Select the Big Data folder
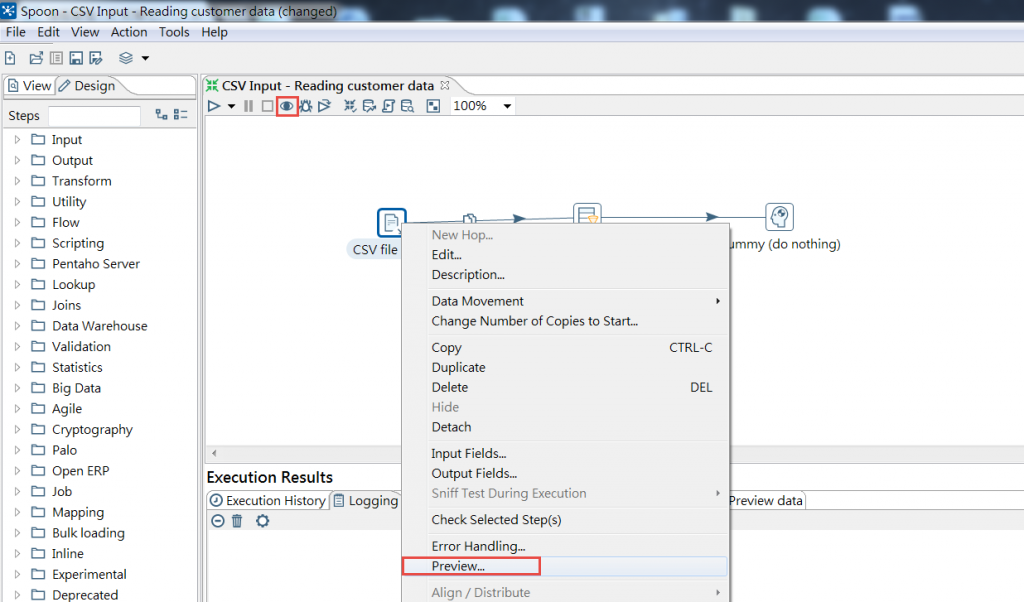Viewport: 1024px width, 602px height. pyautogui.click(x=76, y=388)
